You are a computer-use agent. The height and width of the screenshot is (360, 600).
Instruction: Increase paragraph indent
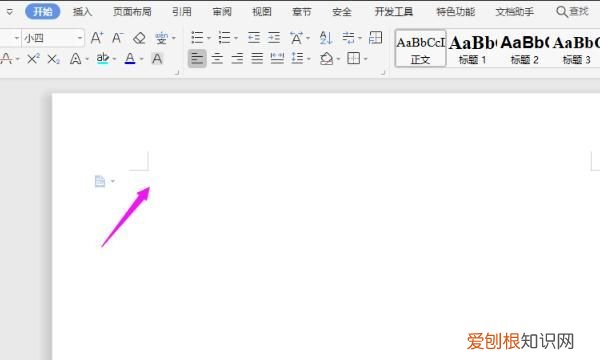pyautogui.click(x=274, y=38)
